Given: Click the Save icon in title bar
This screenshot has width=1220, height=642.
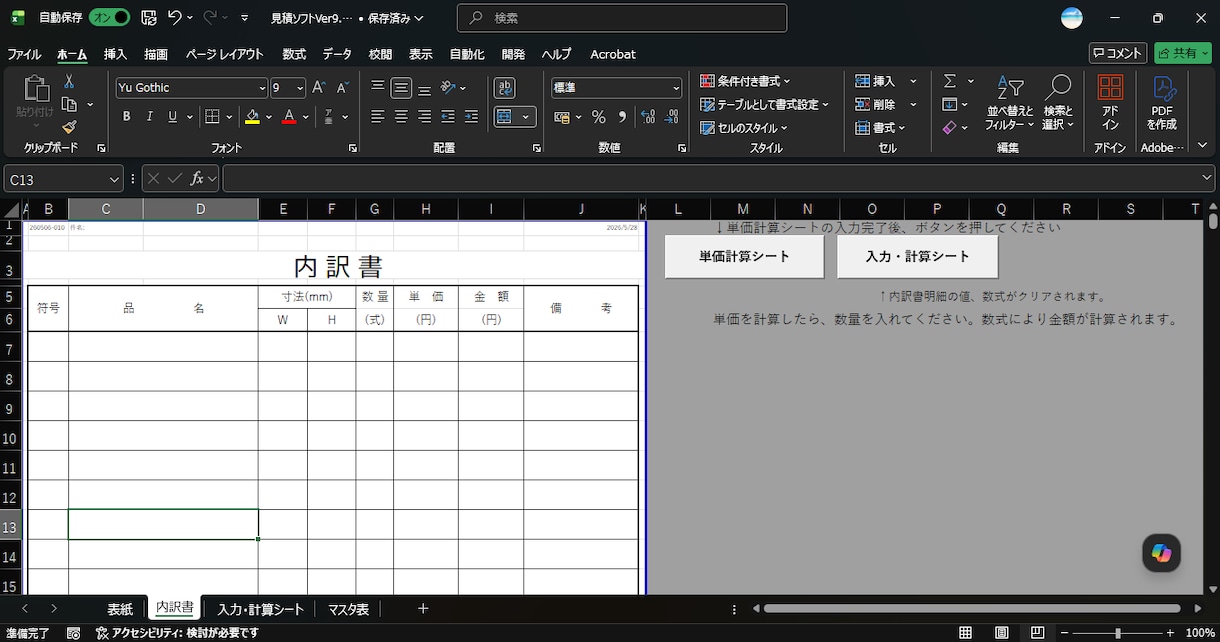Looking at the screenshot, I should [x=149, y=18].
